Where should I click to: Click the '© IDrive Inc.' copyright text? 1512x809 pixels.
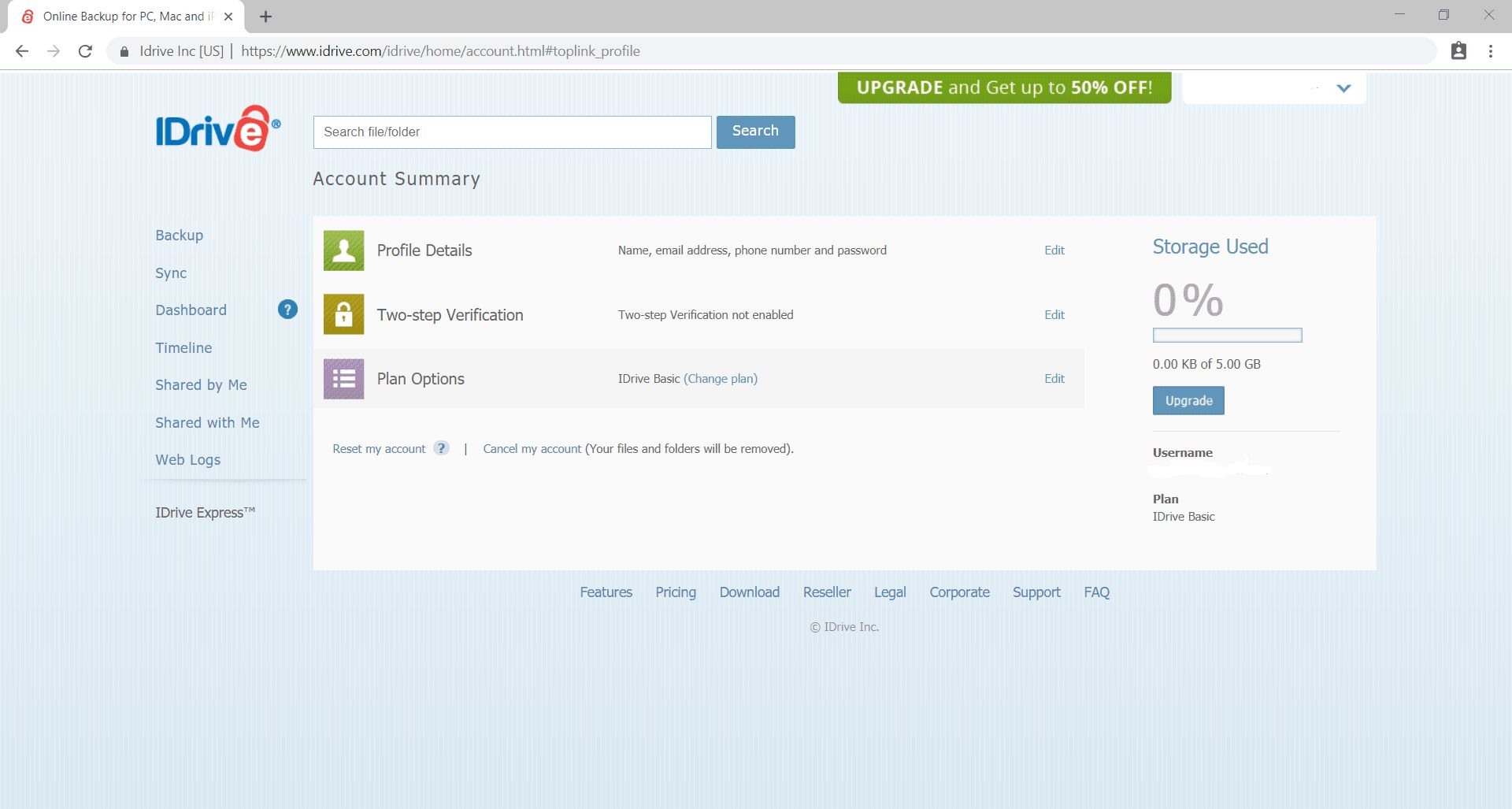click(844, 627)
